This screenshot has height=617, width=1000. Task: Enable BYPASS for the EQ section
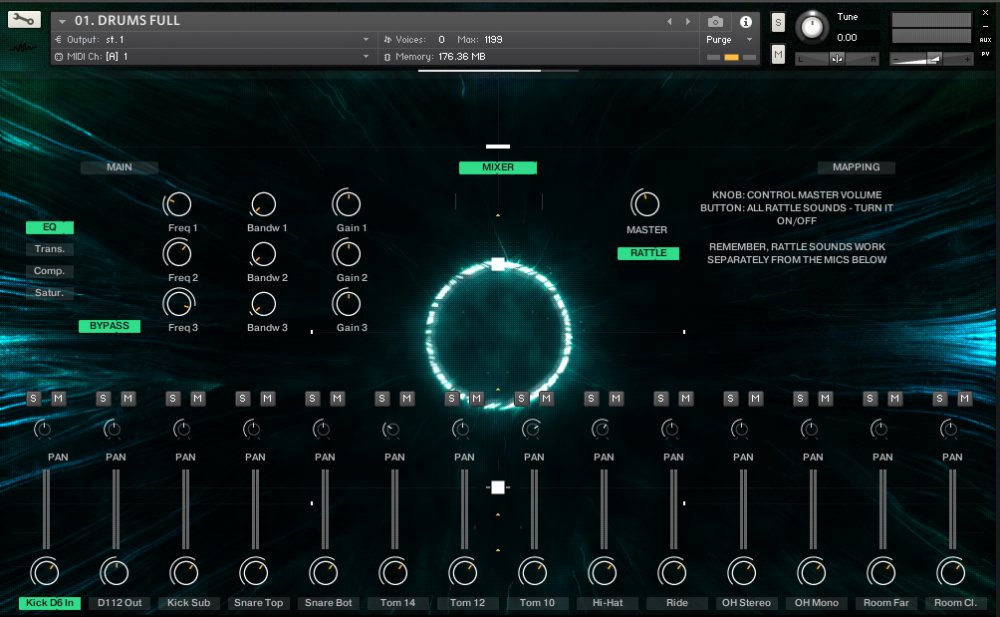coord(109,325)
